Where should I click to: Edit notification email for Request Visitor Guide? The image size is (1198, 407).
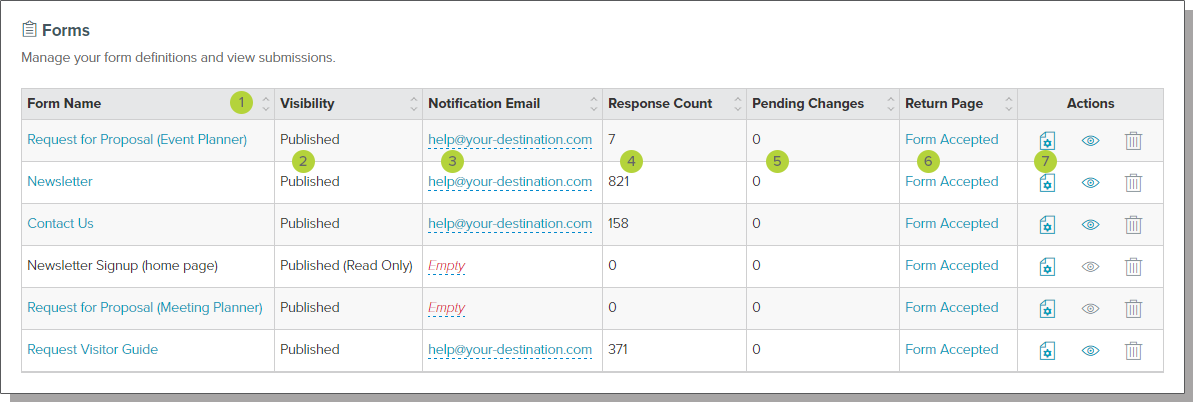click(510, 350)
